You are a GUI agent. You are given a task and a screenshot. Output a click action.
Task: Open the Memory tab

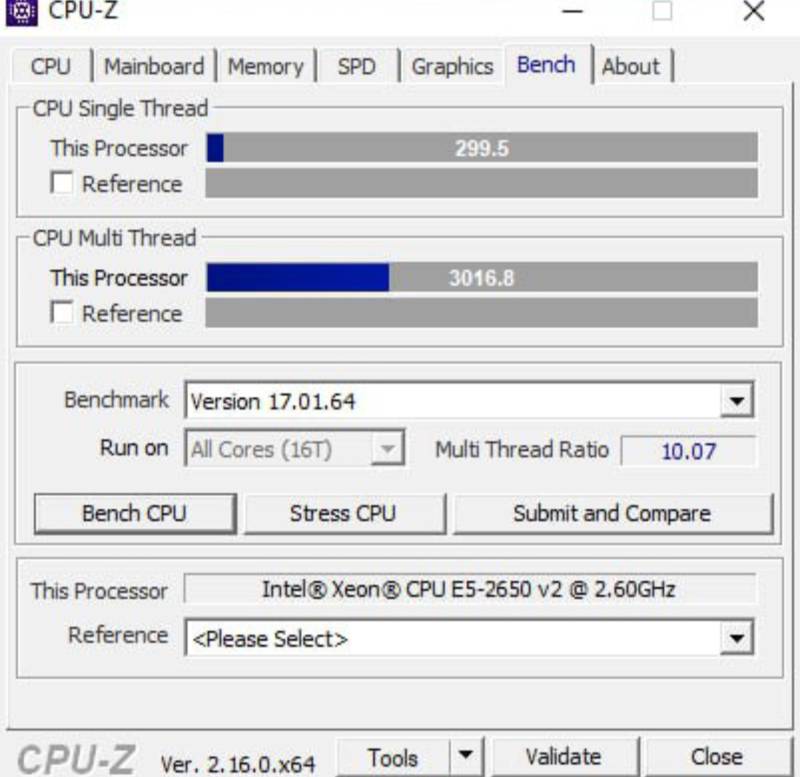click(x=265, y=66)
